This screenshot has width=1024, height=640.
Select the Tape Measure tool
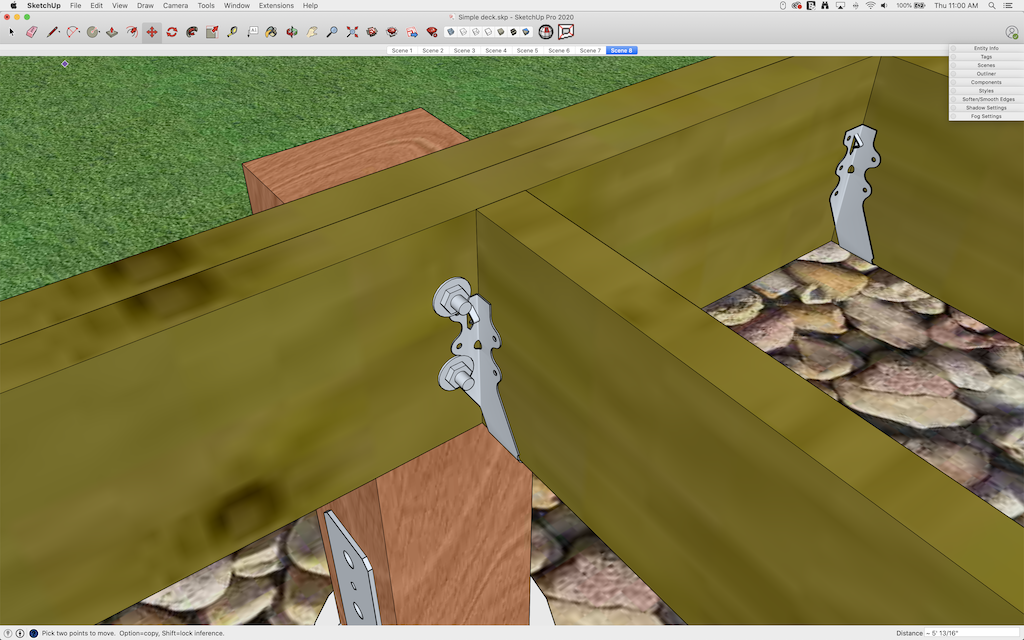[231, 32]
